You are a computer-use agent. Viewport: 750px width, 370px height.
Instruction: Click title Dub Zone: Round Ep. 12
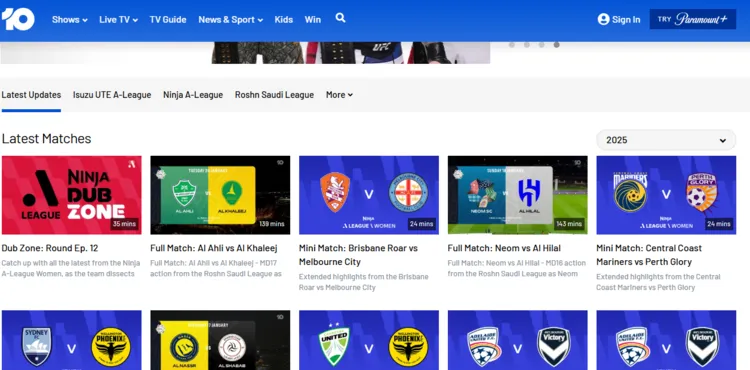(50, 248)
